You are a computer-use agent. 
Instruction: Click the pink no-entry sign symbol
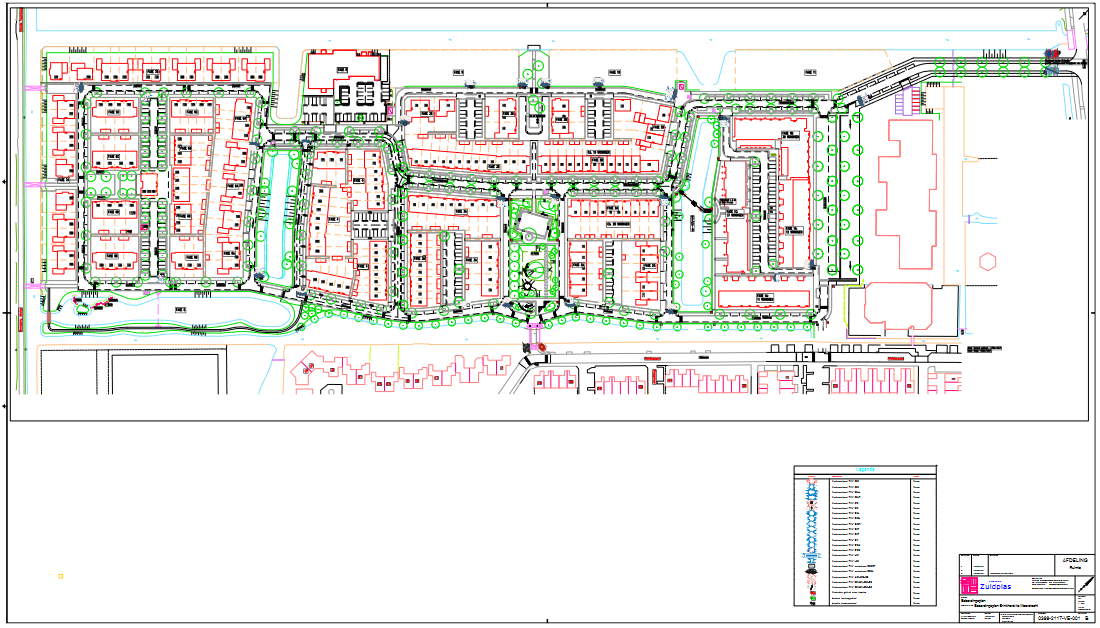[x=682, y=88]
